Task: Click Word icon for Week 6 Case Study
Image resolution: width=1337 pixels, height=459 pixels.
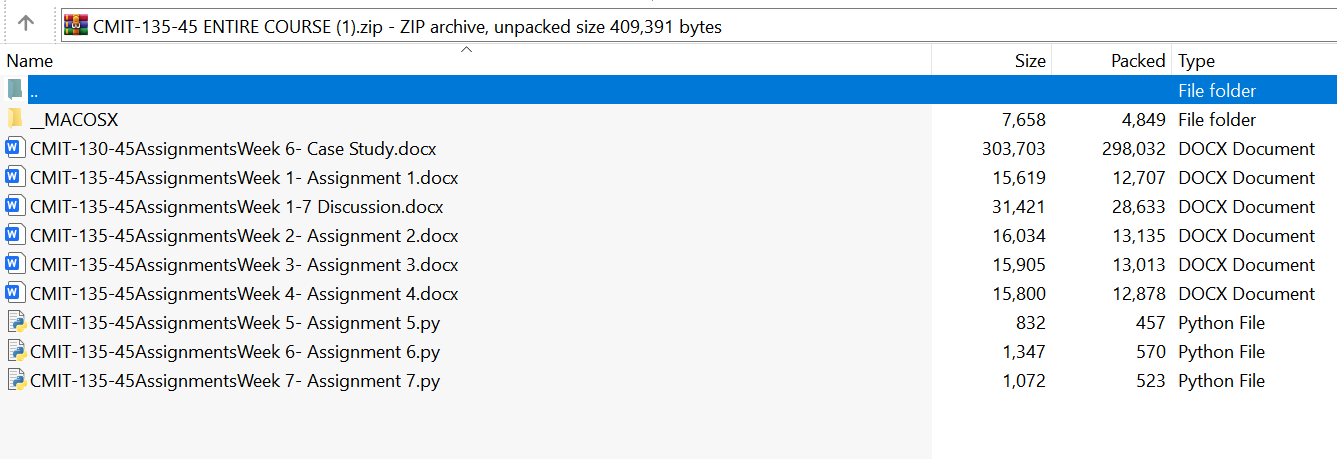Action: point(15,149)
